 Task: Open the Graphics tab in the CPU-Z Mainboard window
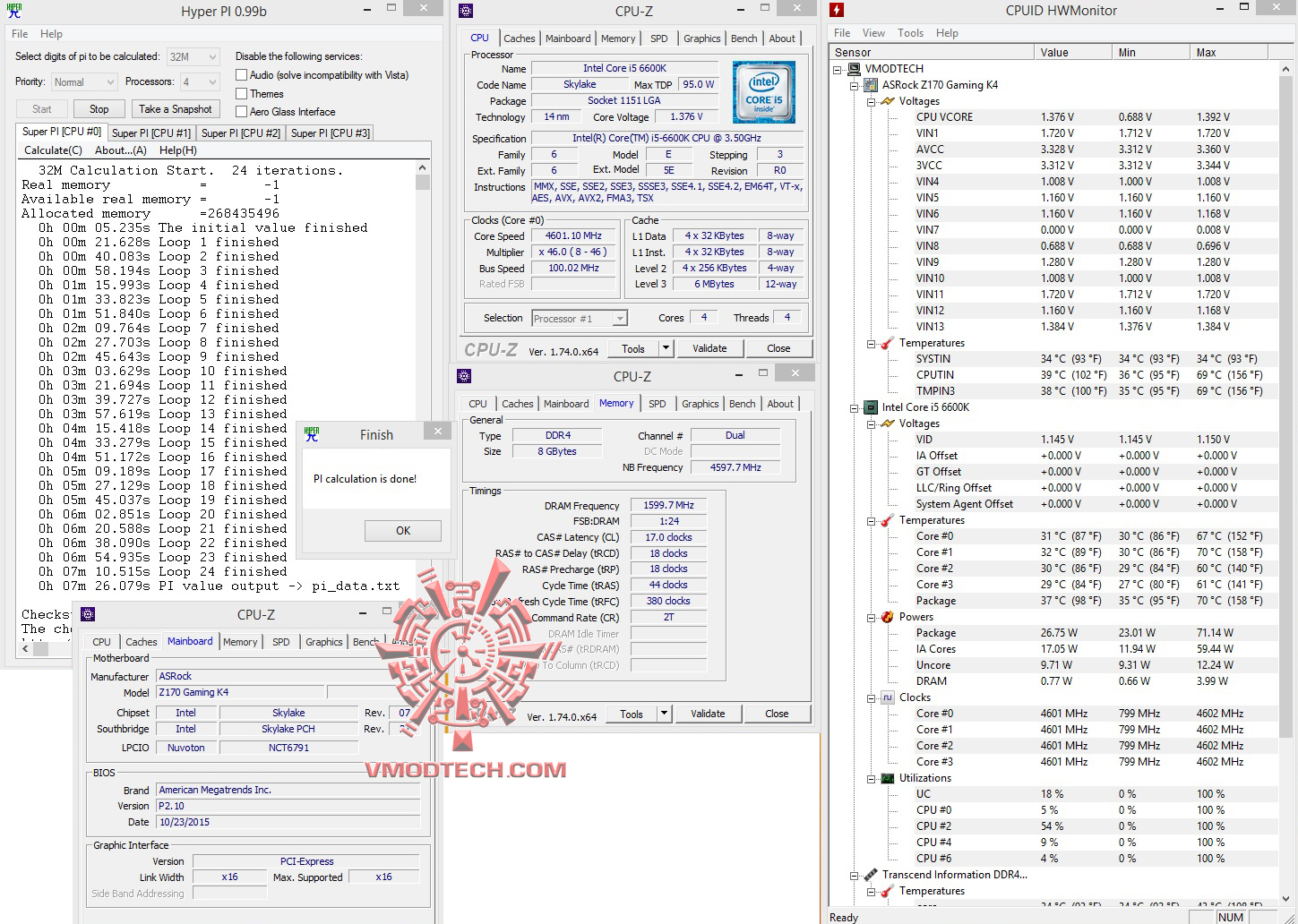324,642
